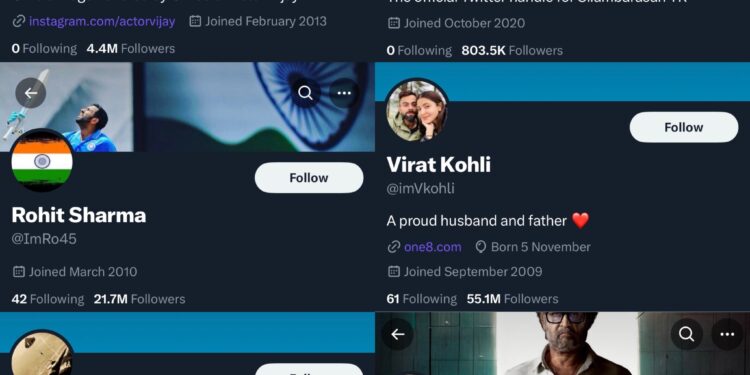View Rohit Sharma's 21.7M followers list
This screenshot has width=750, height=375.
coord(139,299)
